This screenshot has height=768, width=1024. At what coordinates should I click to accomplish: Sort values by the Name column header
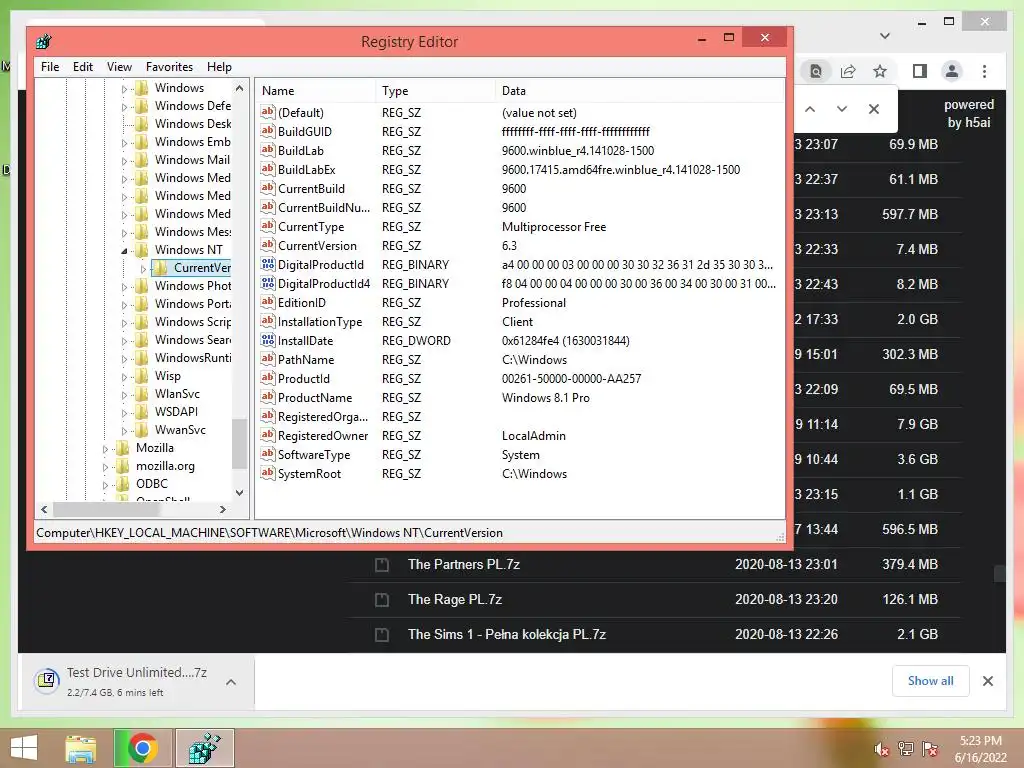[x=315, y=91]
